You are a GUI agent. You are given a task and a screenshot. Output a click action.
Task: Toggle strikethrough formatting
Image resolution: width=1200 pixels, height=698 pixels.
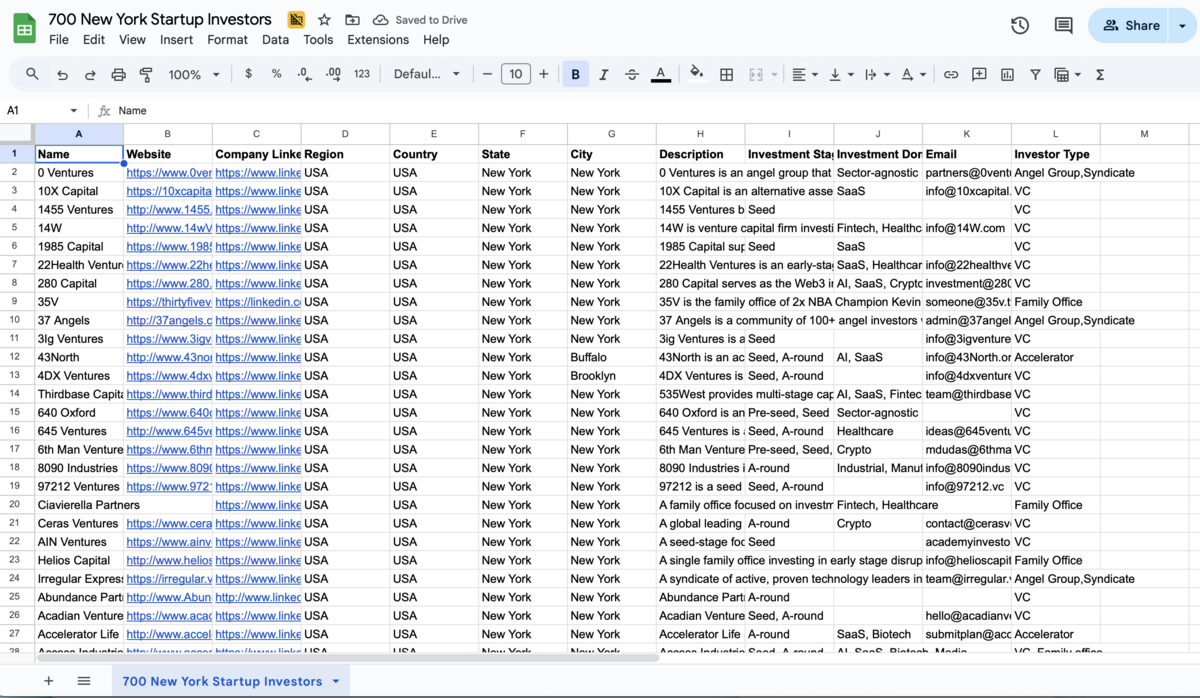point(631,74)
